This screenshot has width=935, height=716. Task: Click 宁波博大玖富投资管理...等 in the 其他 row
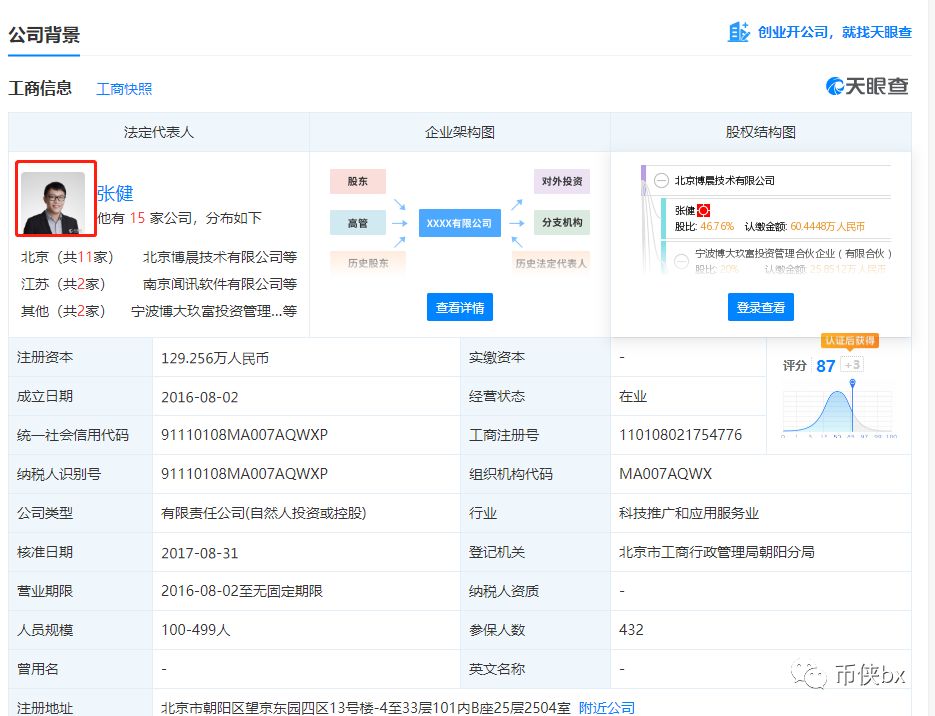tap(213, 311)
